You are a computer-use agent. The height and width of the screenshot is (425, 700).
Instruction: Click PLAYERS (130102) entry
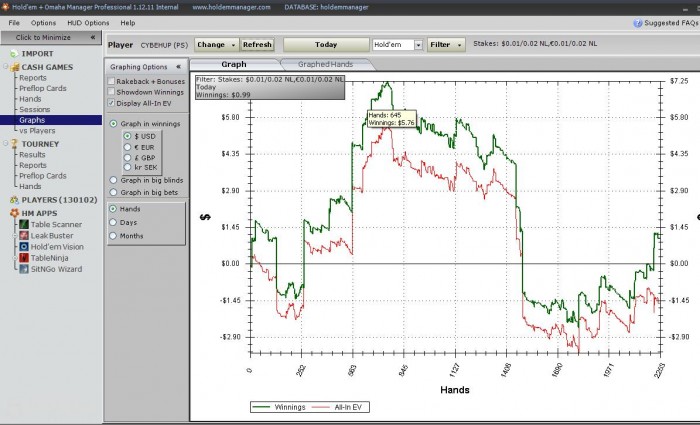pos(59,200)
